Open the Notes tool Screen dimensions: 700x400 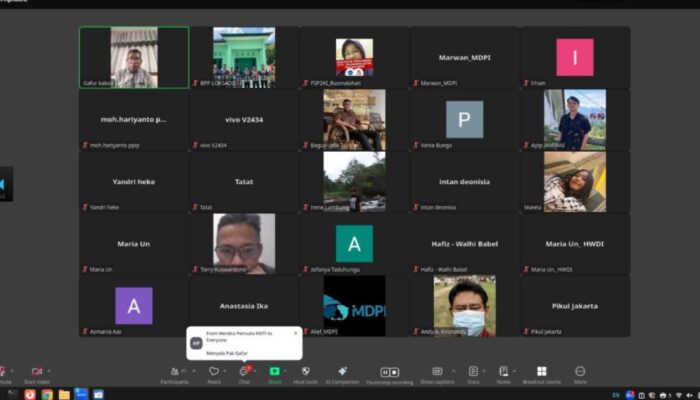click(x=504, y=373)
